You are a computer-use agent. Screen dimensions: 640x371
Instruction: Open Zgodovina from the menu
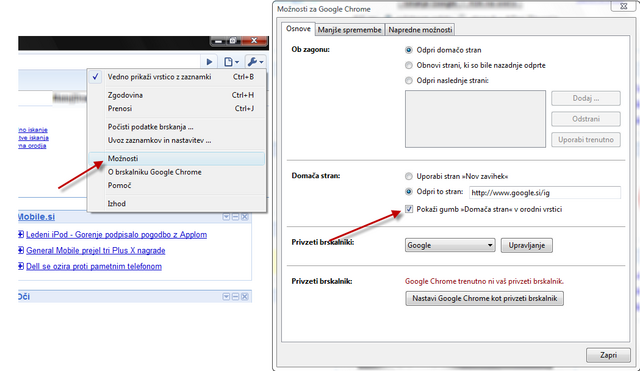177,95
